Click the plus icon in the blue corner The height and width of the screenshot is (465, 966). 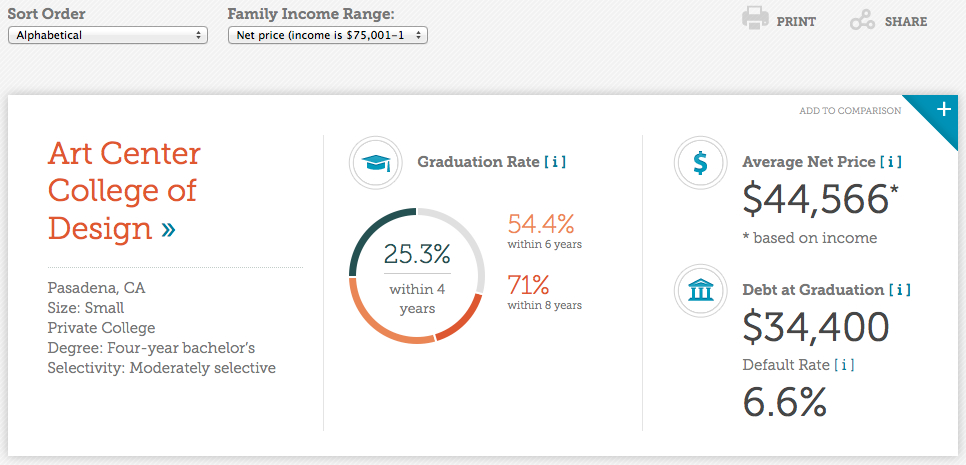(943, 109)
